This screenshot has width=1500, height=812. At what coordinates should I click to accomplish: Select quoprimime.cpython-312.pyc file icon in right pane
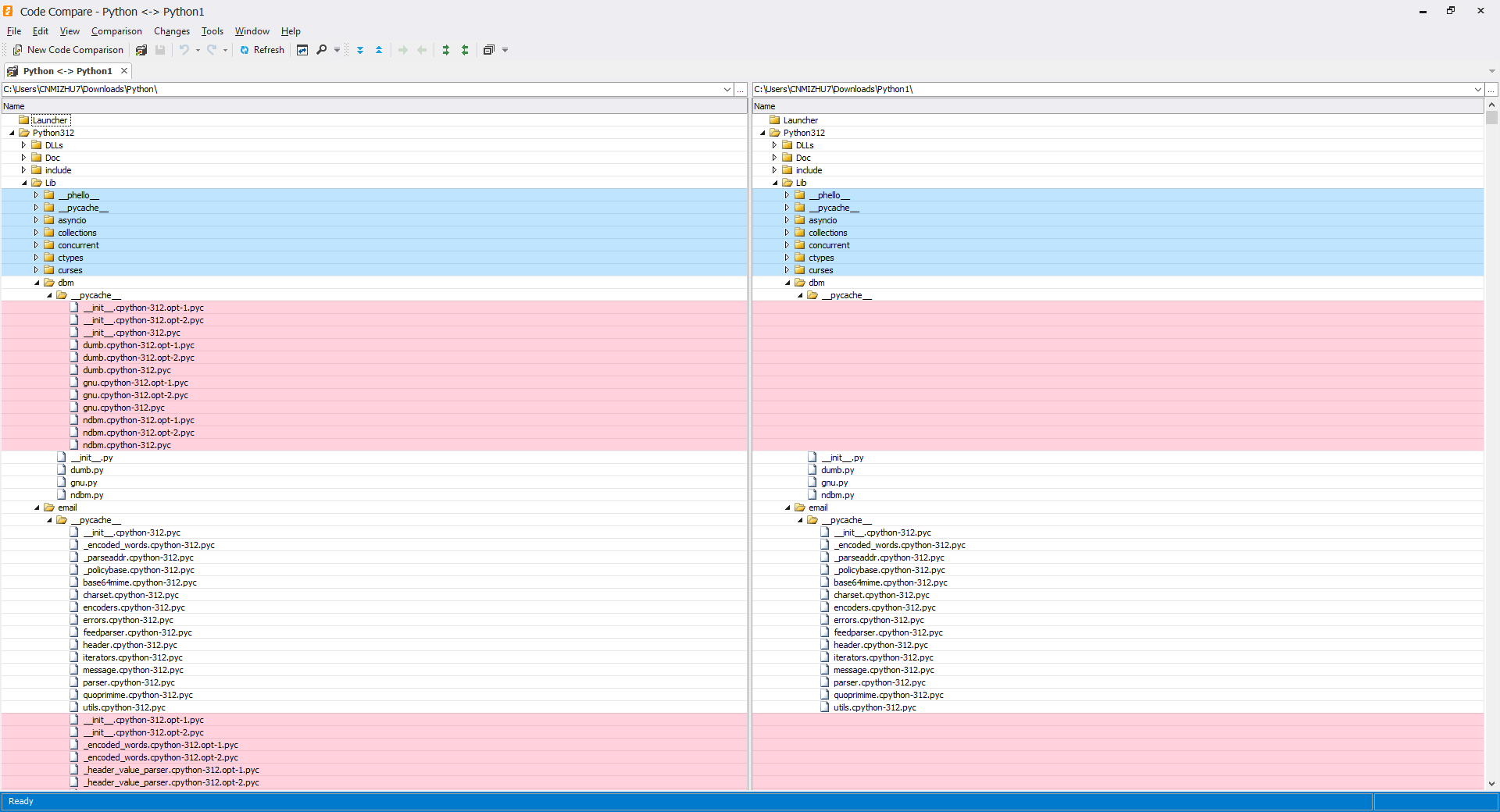pyautogui.click(x=825, y=695)
